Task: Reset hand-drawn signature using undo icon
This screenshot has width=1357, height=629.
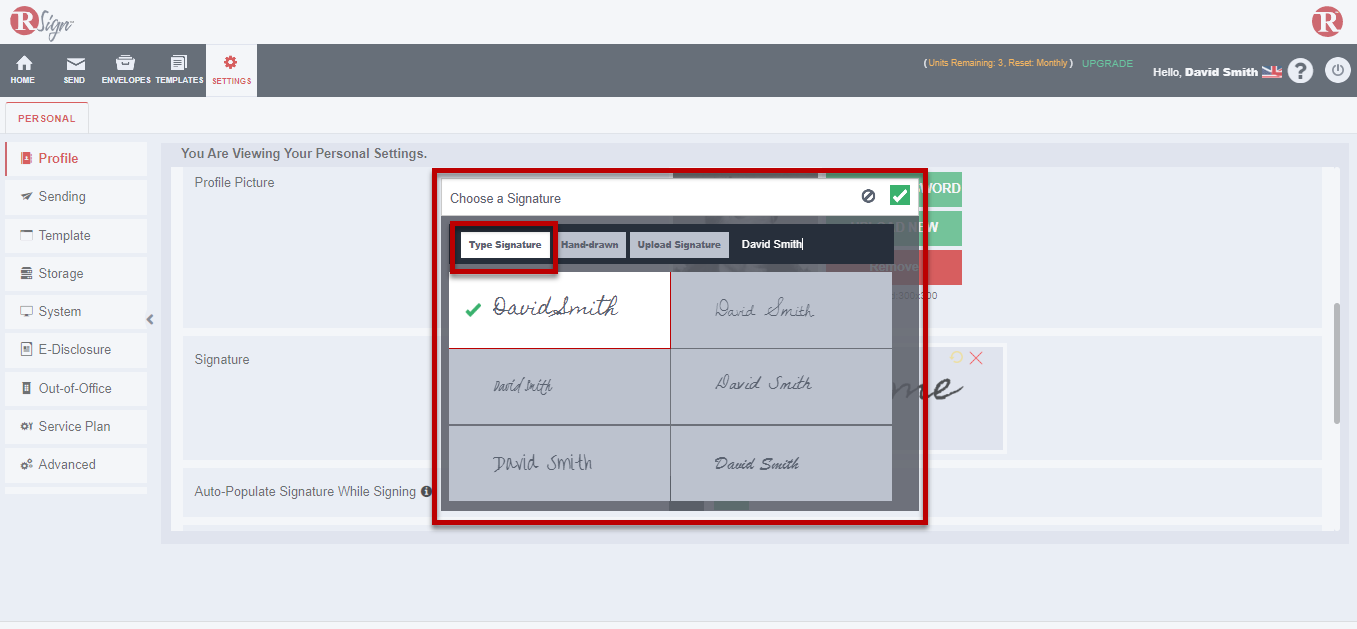Action: coord(958,357)
